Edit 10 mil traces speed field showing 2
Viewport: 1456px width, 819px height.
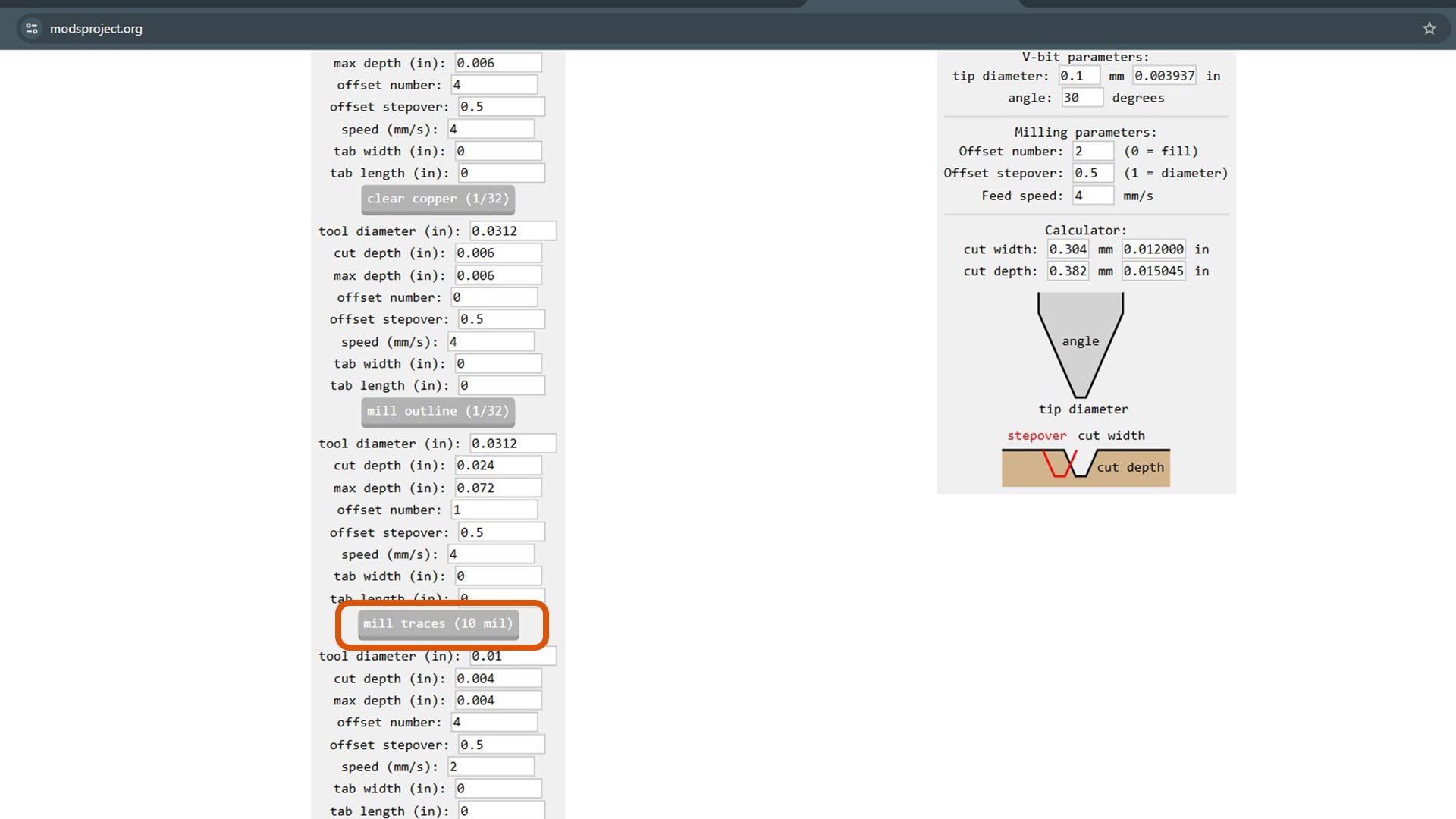click(491, 767)
